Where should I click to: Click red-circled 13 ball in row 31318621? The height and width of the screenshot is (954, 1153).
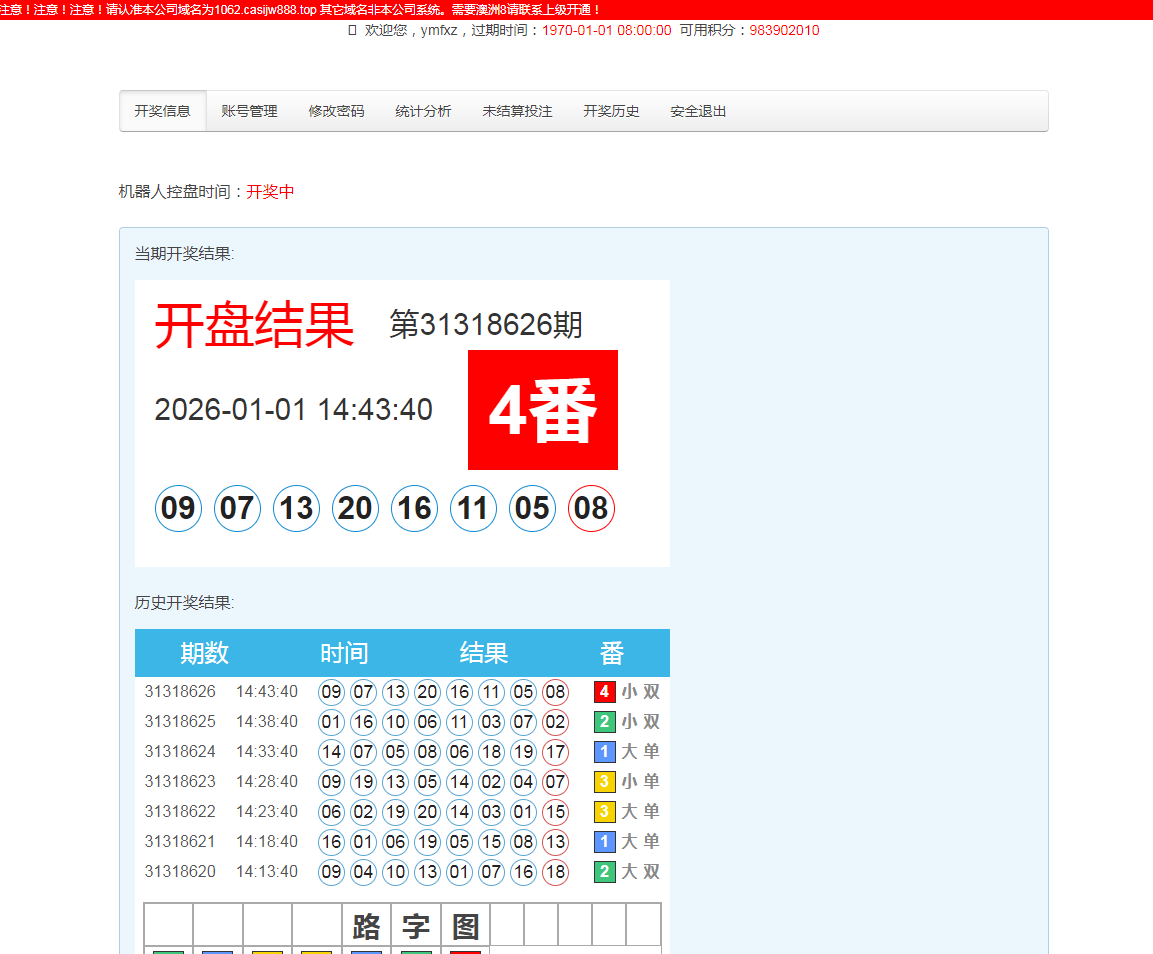(555, 842)
